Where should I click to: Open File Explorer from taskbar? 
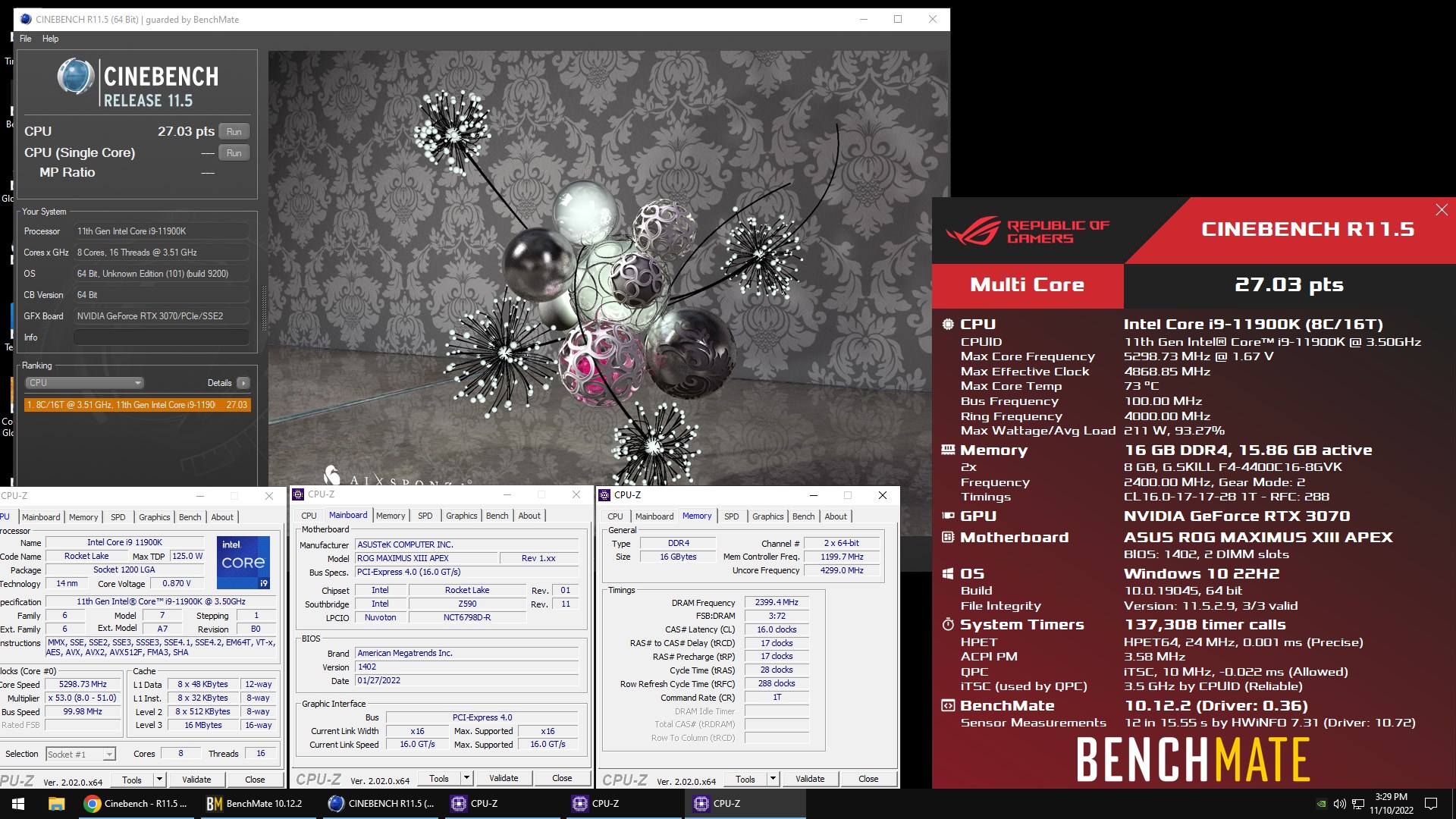click(x=56, y=804)
